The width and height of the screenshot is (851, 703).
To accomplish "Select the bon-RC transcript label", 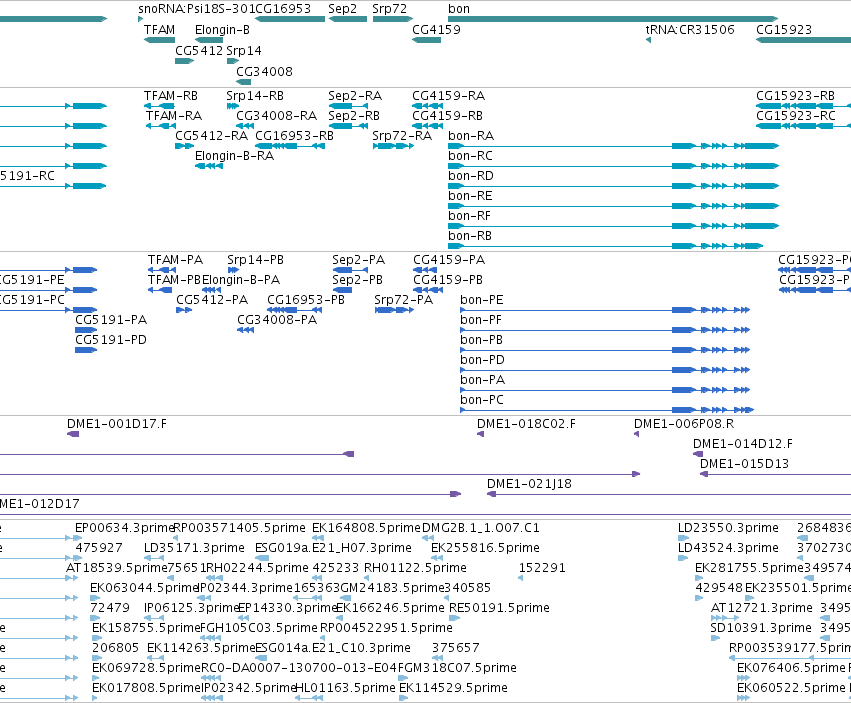I will 470,156.
